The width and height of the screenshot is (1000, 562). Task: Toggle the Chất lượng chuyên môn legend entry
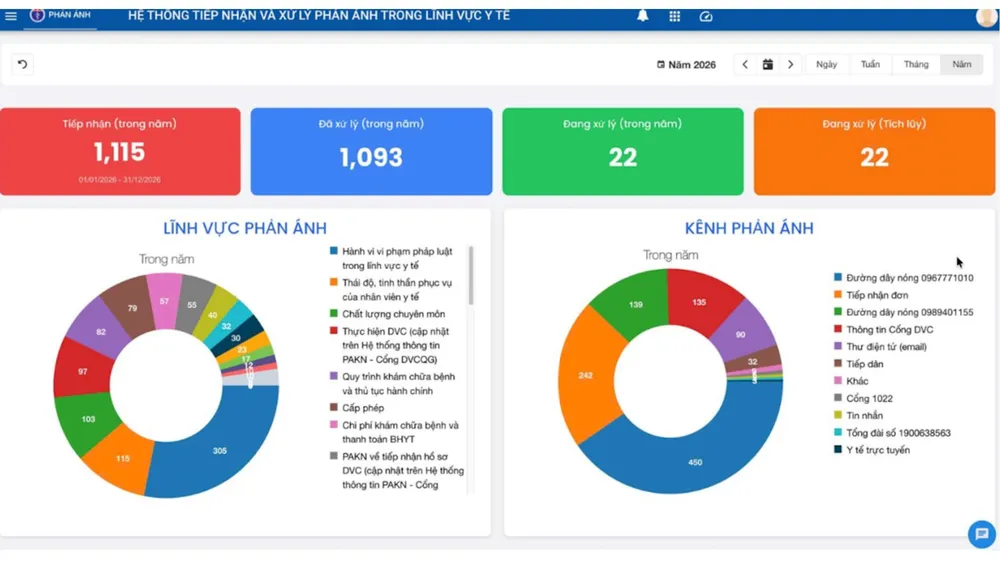pos(387,314)
